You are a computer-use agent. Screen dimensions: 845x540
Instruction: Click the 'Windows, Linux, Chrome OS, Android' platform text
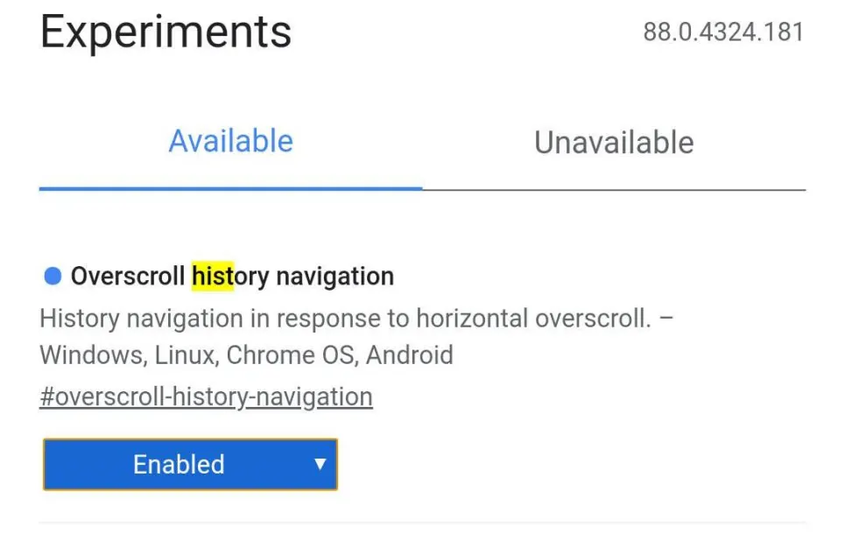pos(246,355)
